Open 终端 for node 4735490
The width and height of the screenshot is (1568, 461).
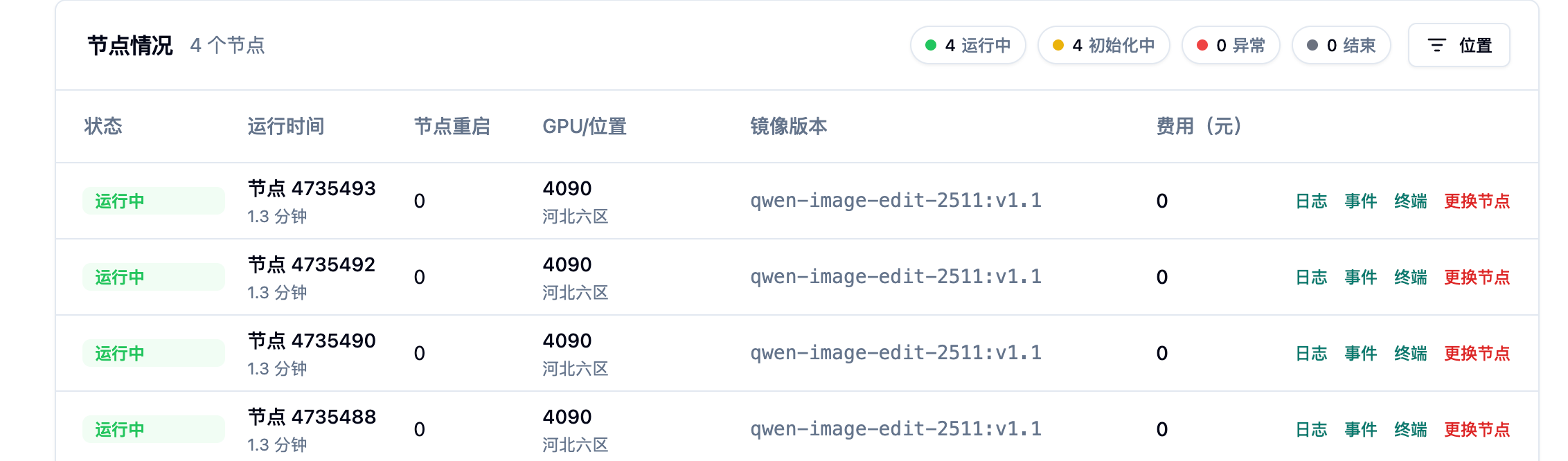(x=1411, y=354)
